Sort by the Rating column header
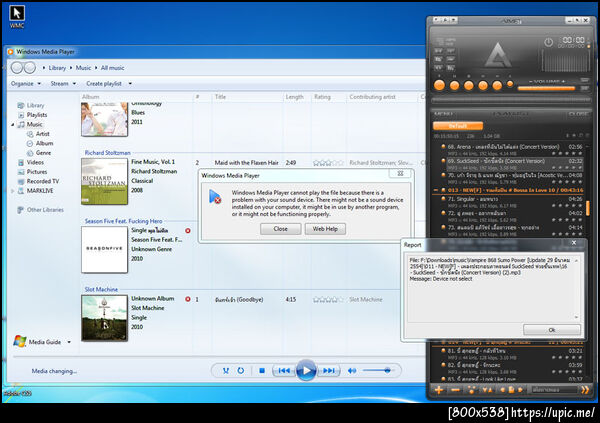The width and height of the screenshot is (600, 423). tap(322, 97)
